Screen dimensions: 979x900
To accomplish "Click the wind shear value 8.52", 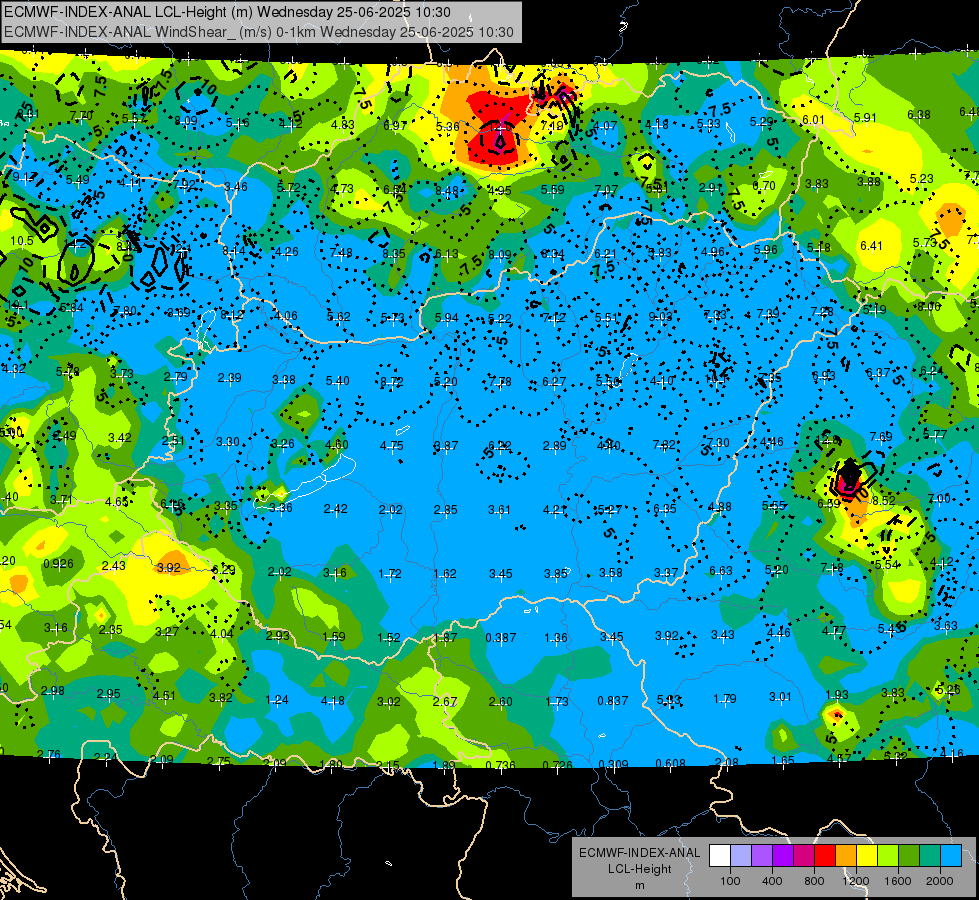I will click(x=883, y=501).
